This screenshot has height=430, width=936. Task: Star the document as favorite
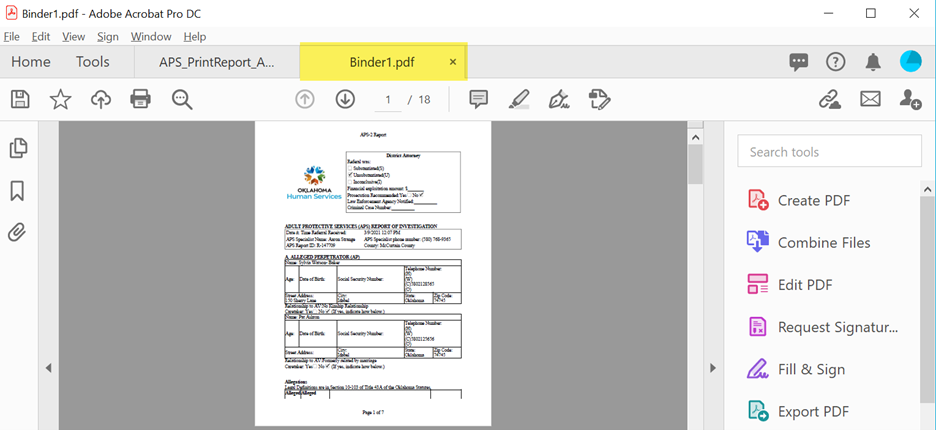60,99
